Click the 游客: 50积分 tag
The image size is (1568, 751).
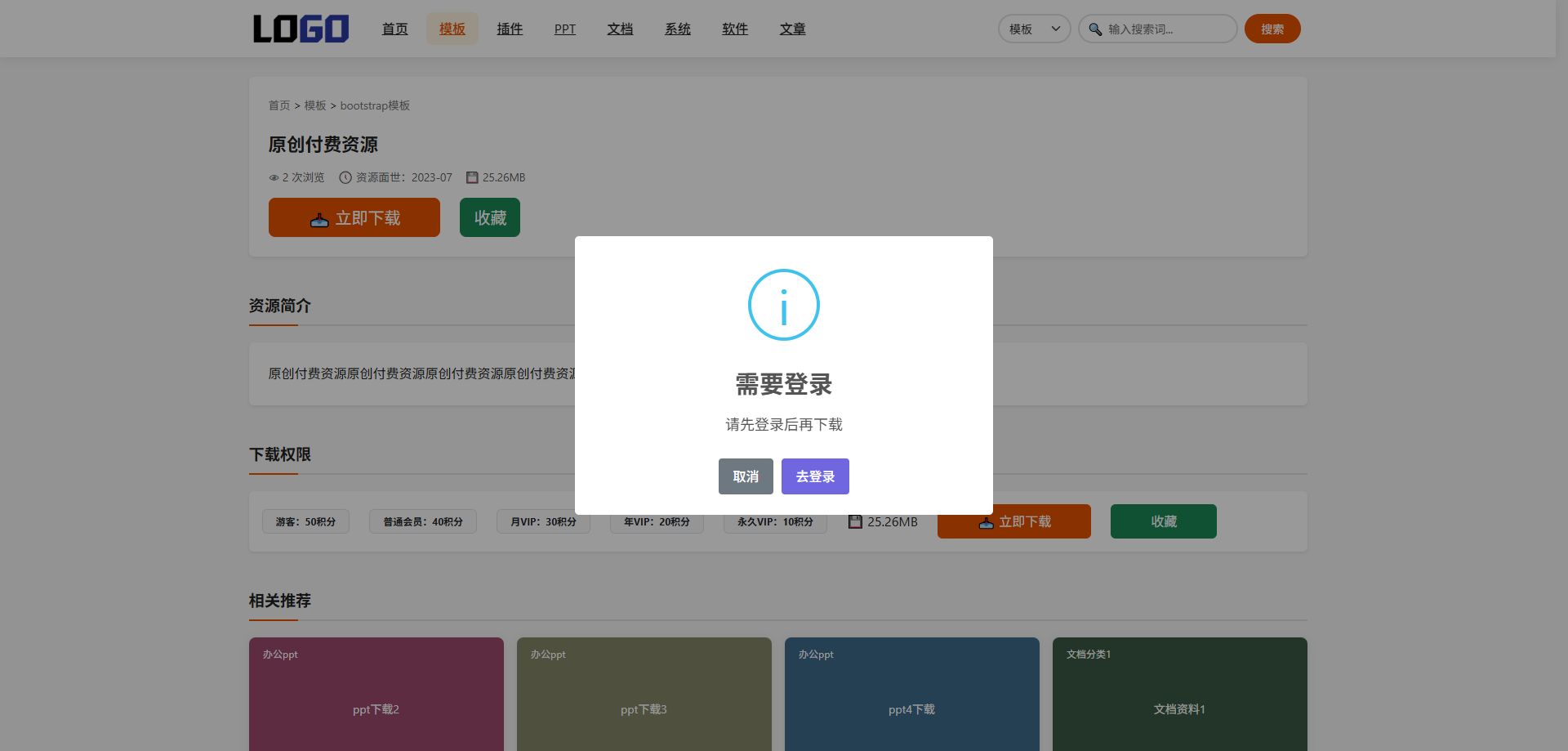click(305, 521)
